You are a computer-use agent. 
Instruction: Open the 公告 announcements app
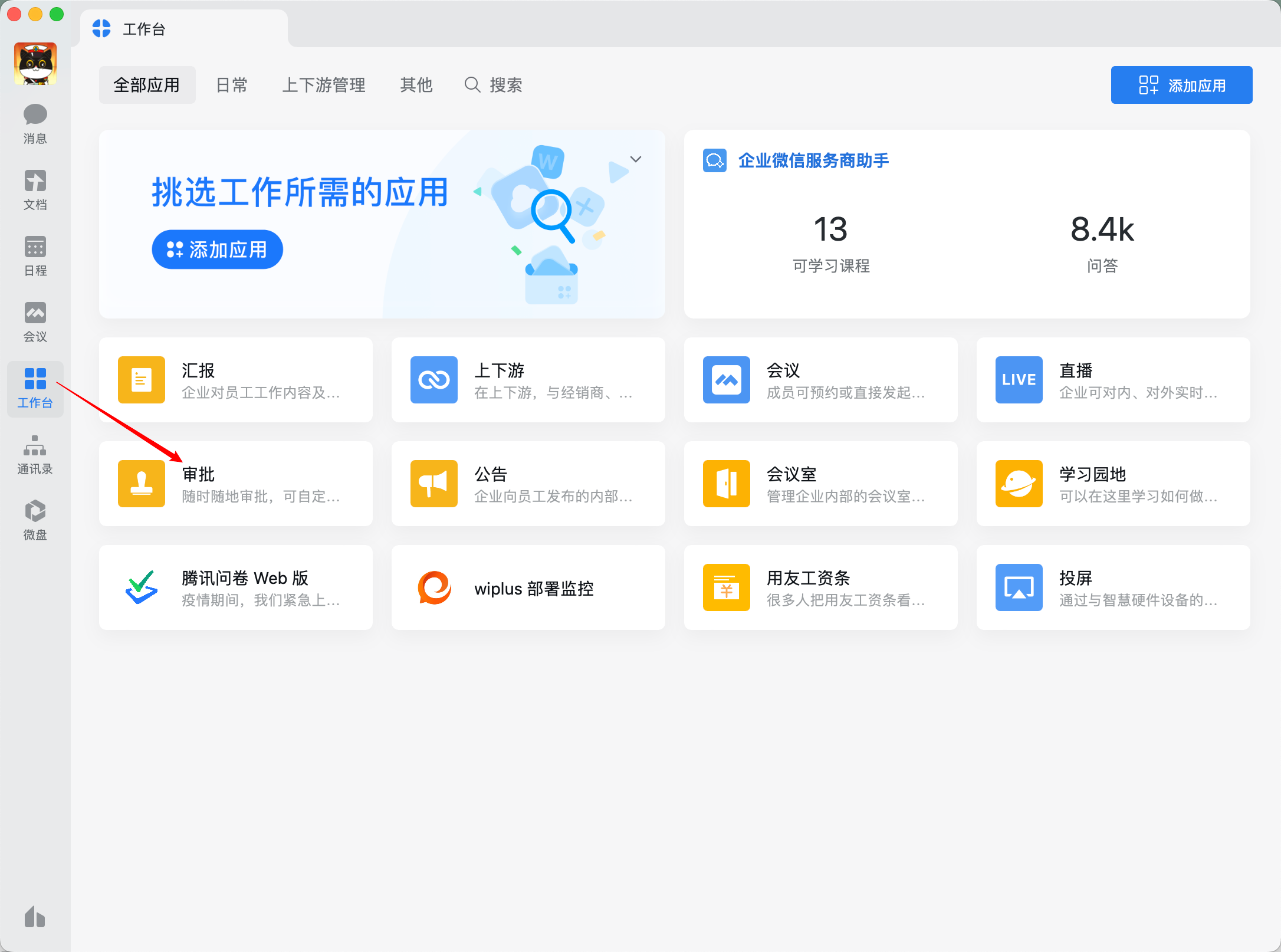tap(527, 484)
